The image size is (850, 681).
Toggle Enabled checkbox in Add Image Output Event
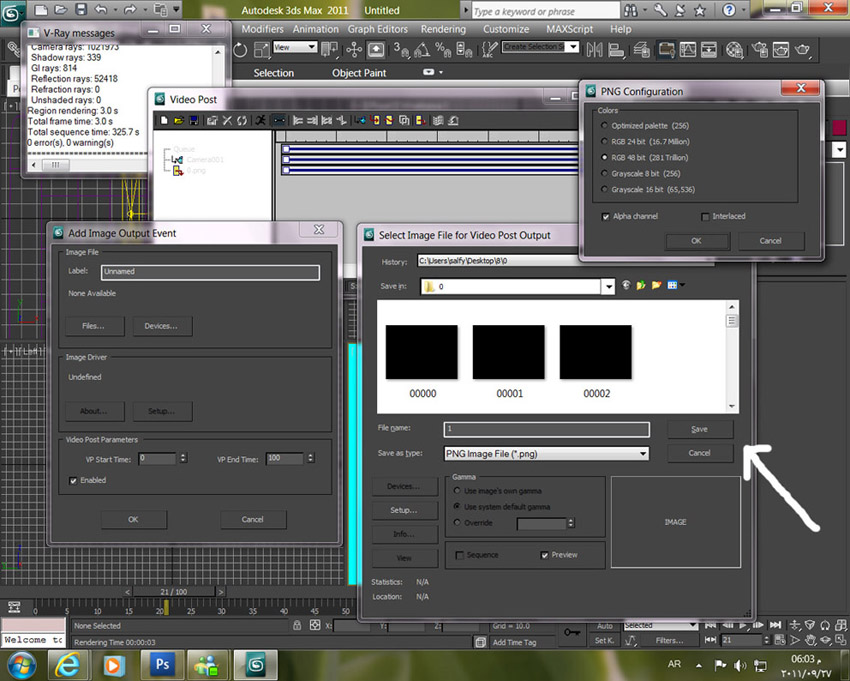coord(73,480)
